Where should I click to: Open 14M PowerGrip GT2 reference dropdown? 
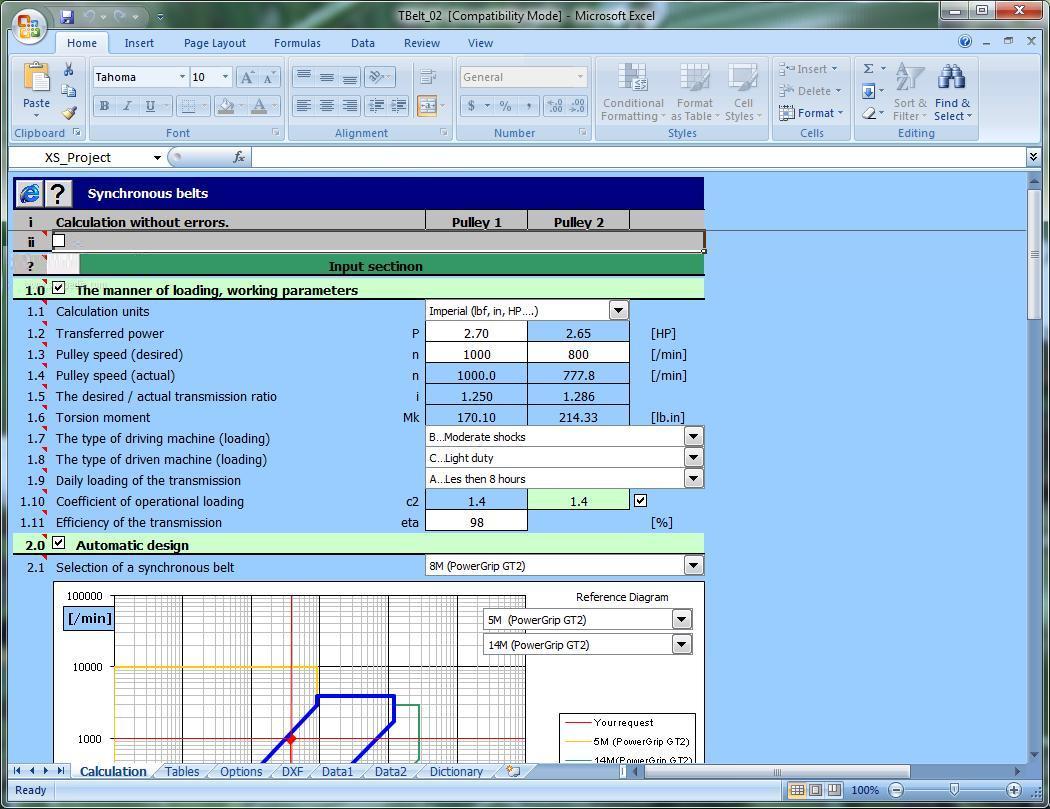682,644
